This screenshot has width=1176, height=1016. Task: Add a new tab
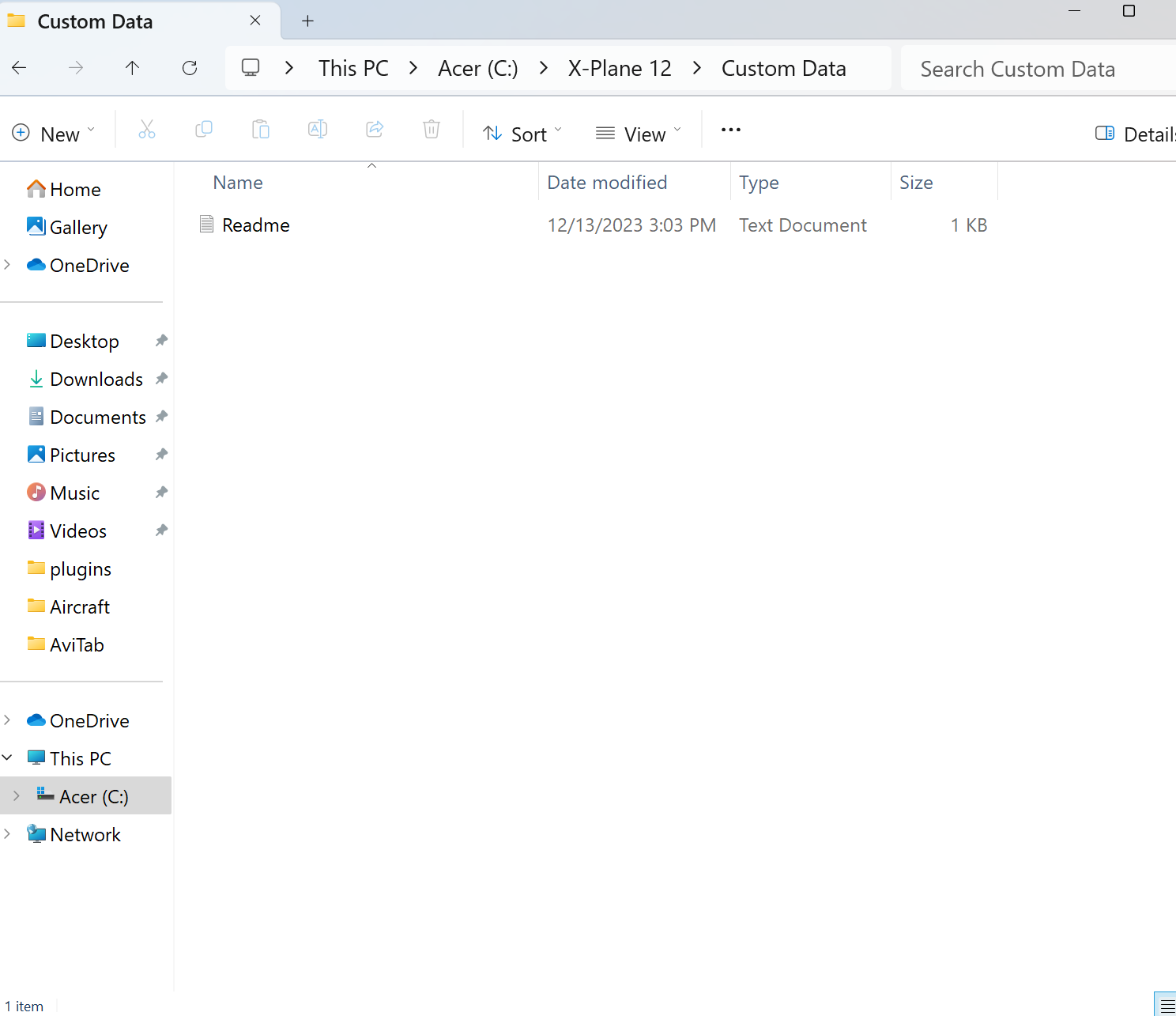tap(308, 21)
